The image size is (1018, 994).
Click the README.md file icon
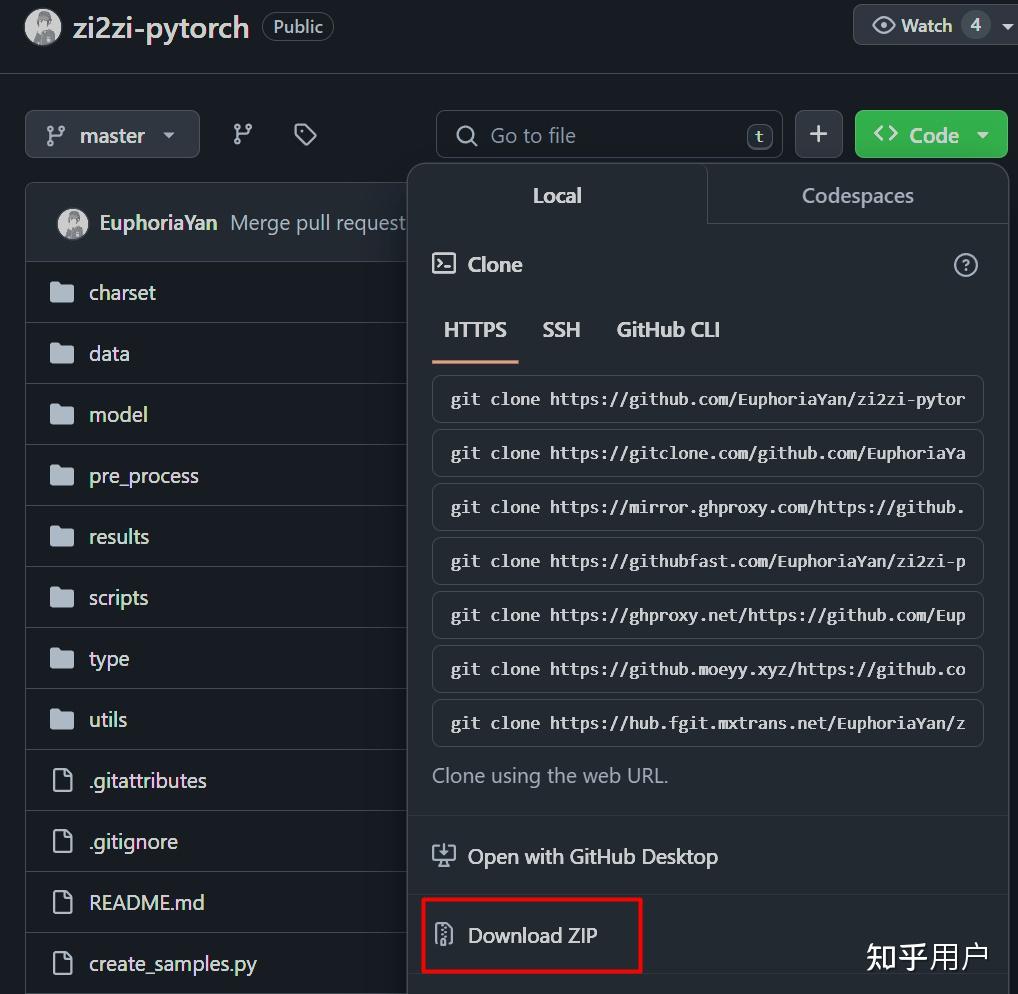point(60,902)
